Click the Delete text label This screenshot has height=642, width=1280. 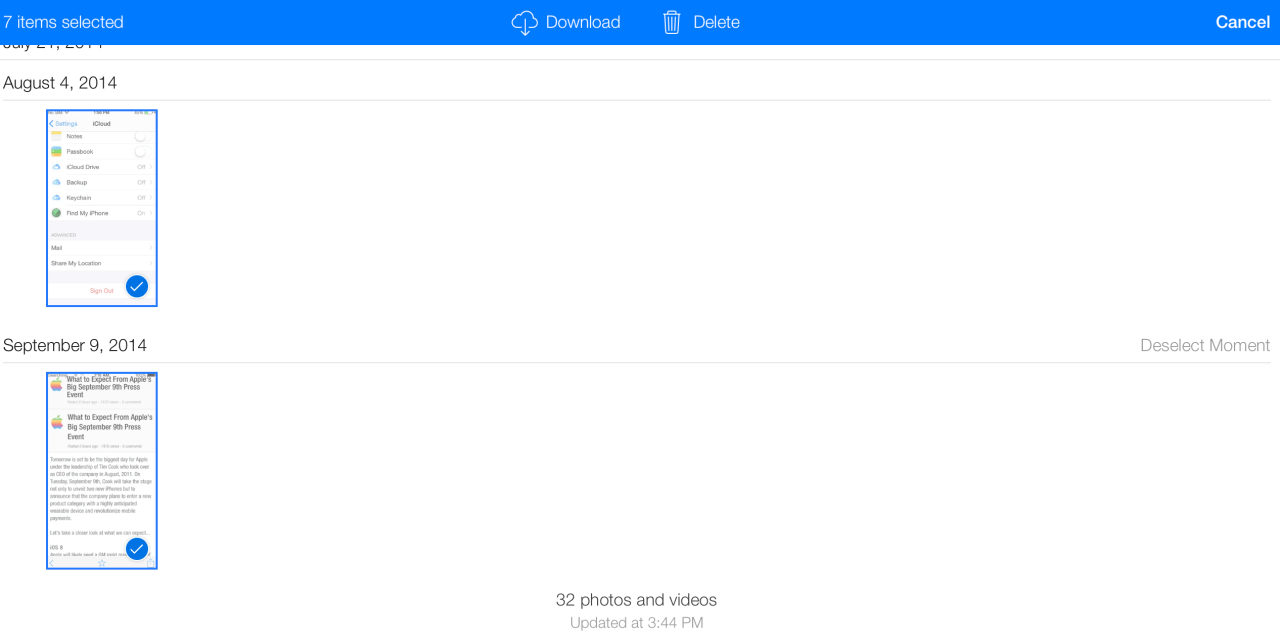(716, 22)
